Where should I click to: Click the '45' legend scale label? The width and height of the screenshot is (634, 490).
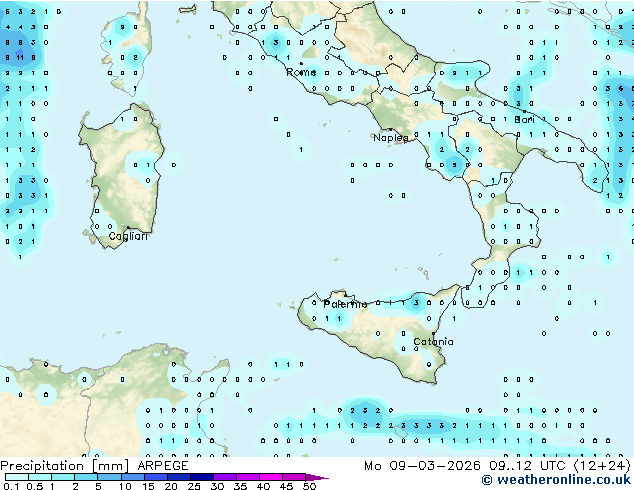click(x=286, y=486)
